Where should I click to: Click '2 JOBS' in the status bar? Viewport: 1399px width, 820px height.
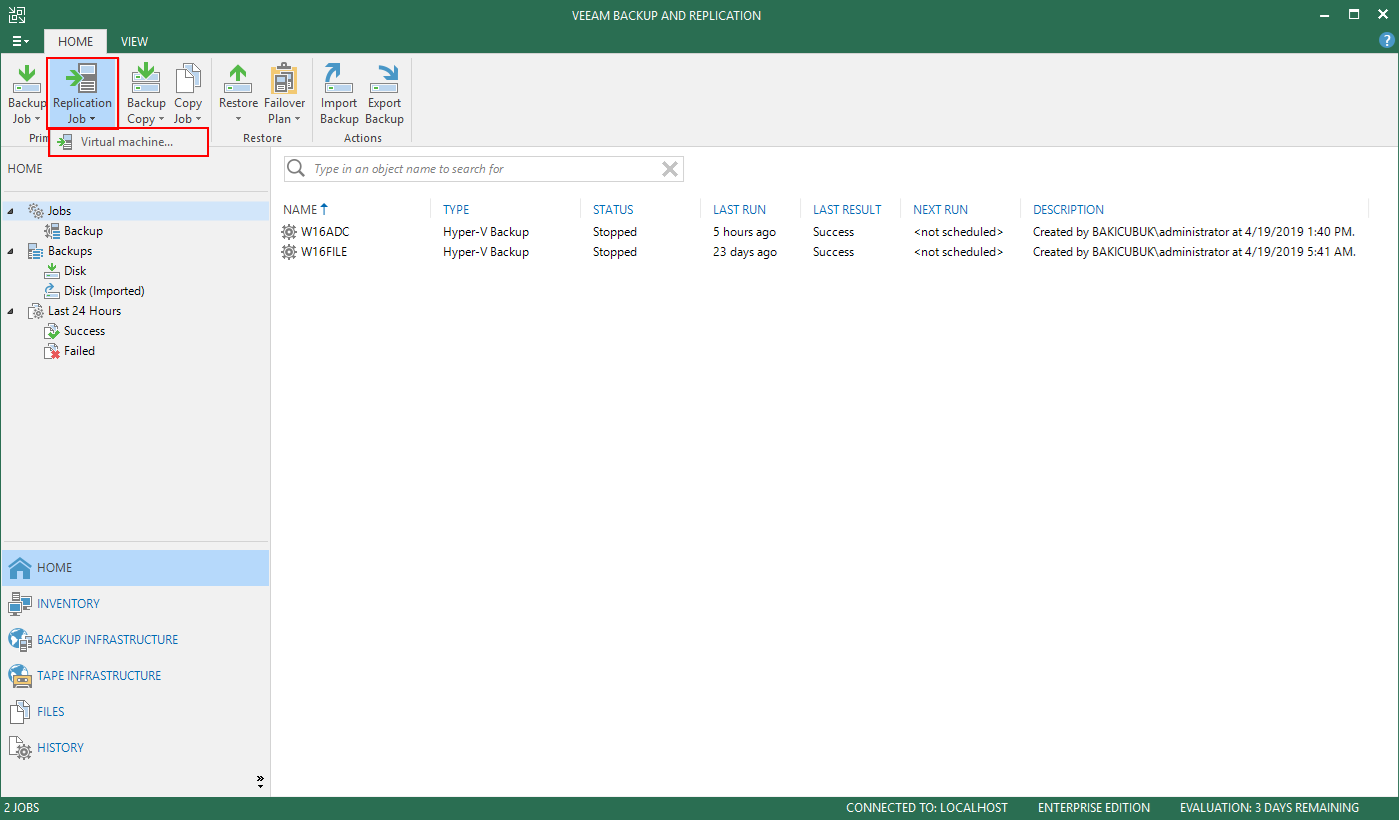click(22, 808)
